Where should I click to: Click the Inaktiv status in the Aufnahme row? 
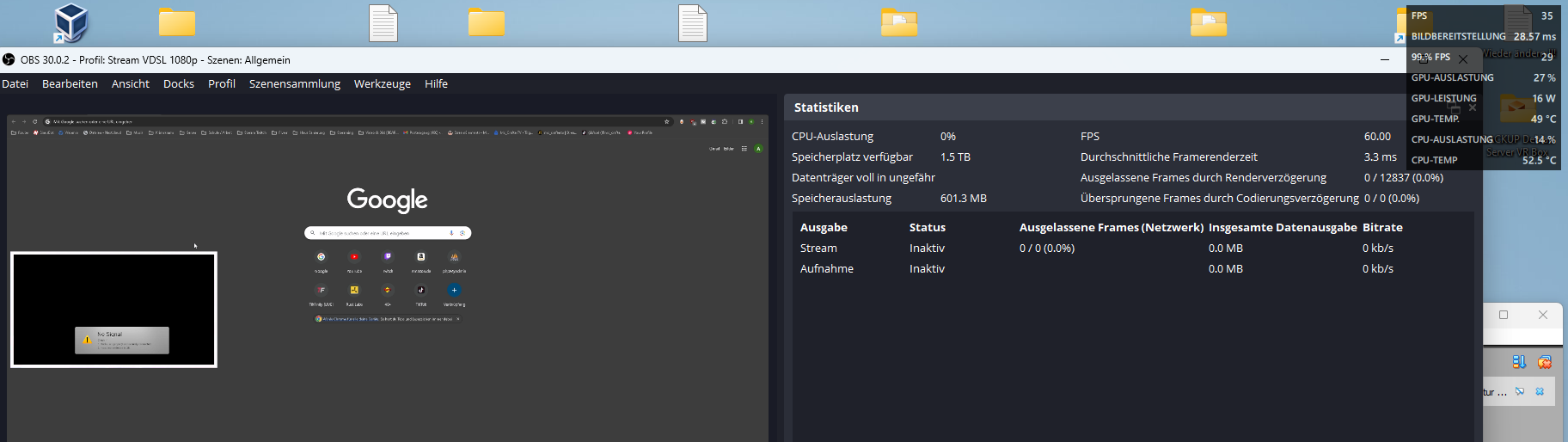[927, 268]
